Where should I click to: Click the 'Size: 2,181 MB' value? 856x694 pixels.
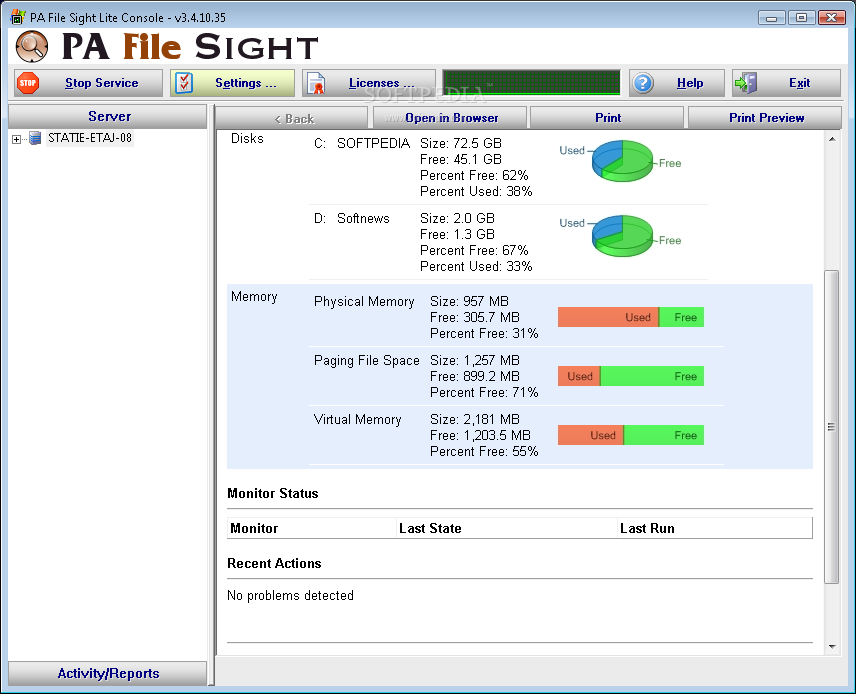[x=474, y=419]
